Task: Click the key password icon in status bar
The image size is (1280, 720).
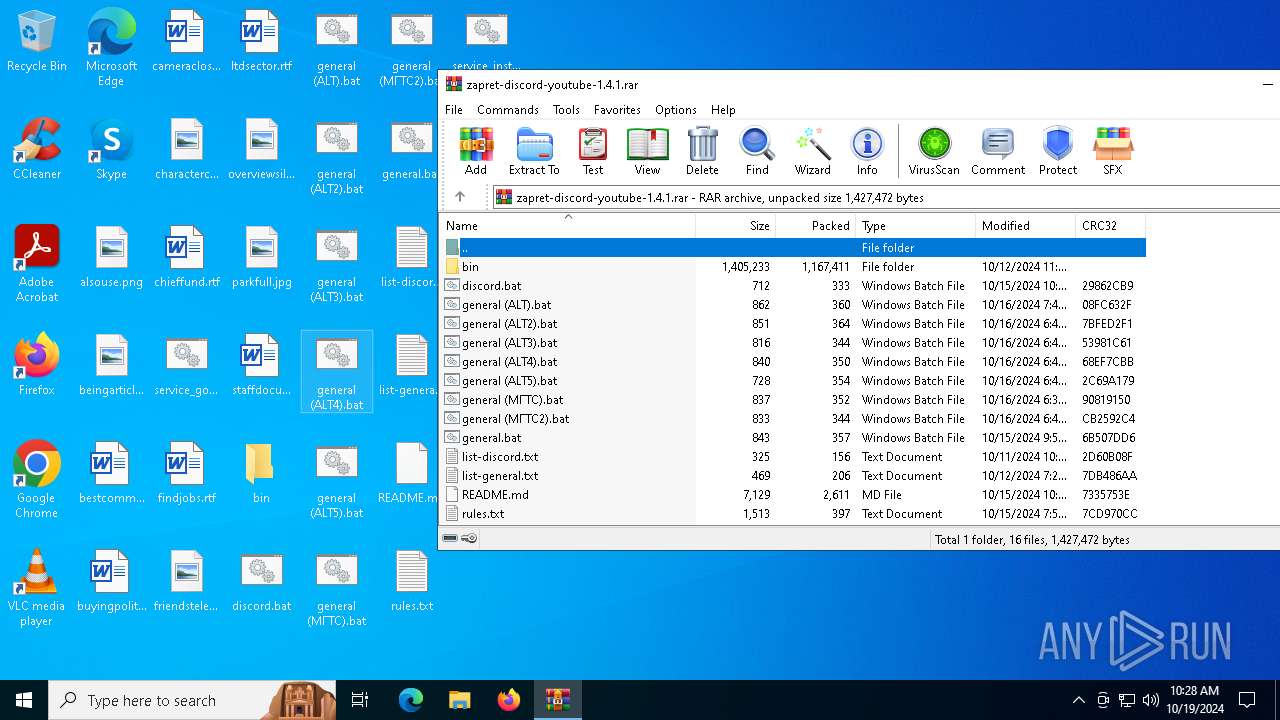Action: 469,539
